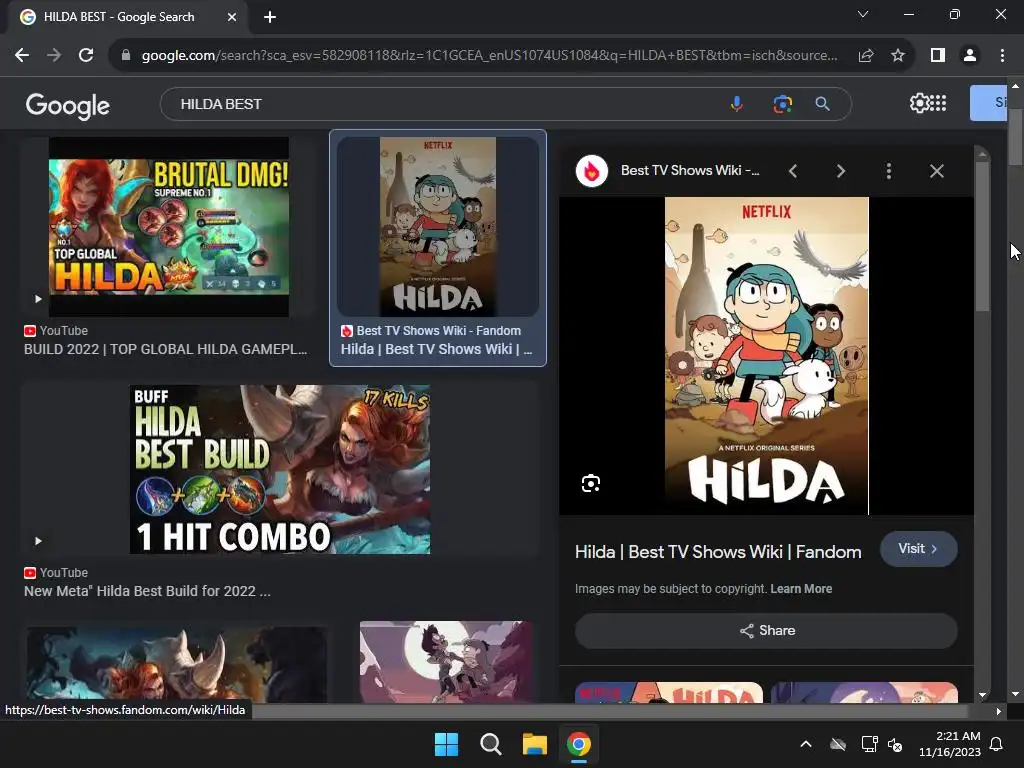
Task: Open File Explorer from taskbar
Action: pos(534,744)
